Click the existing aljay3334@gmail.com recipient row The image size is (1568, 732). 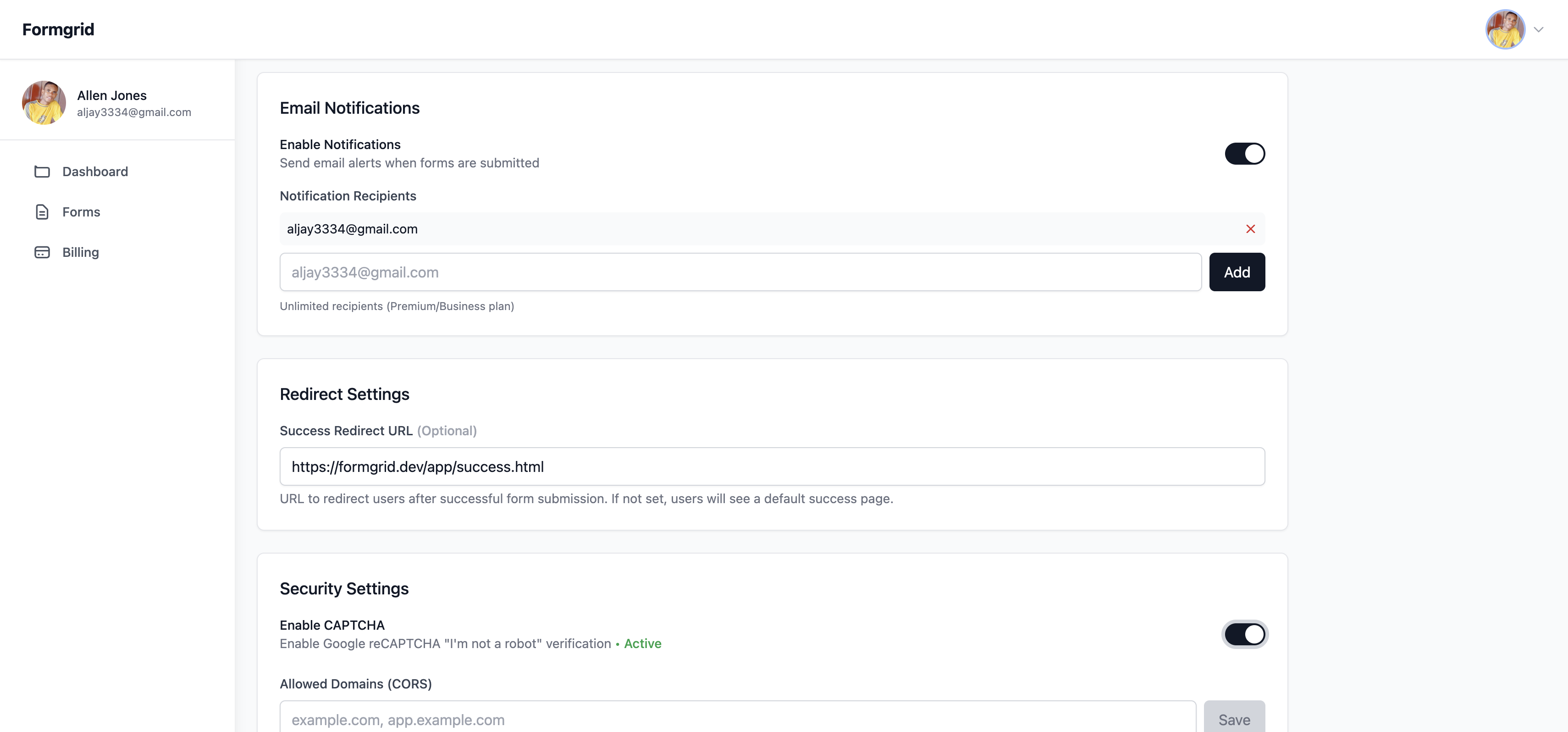[x=730, y=229]
